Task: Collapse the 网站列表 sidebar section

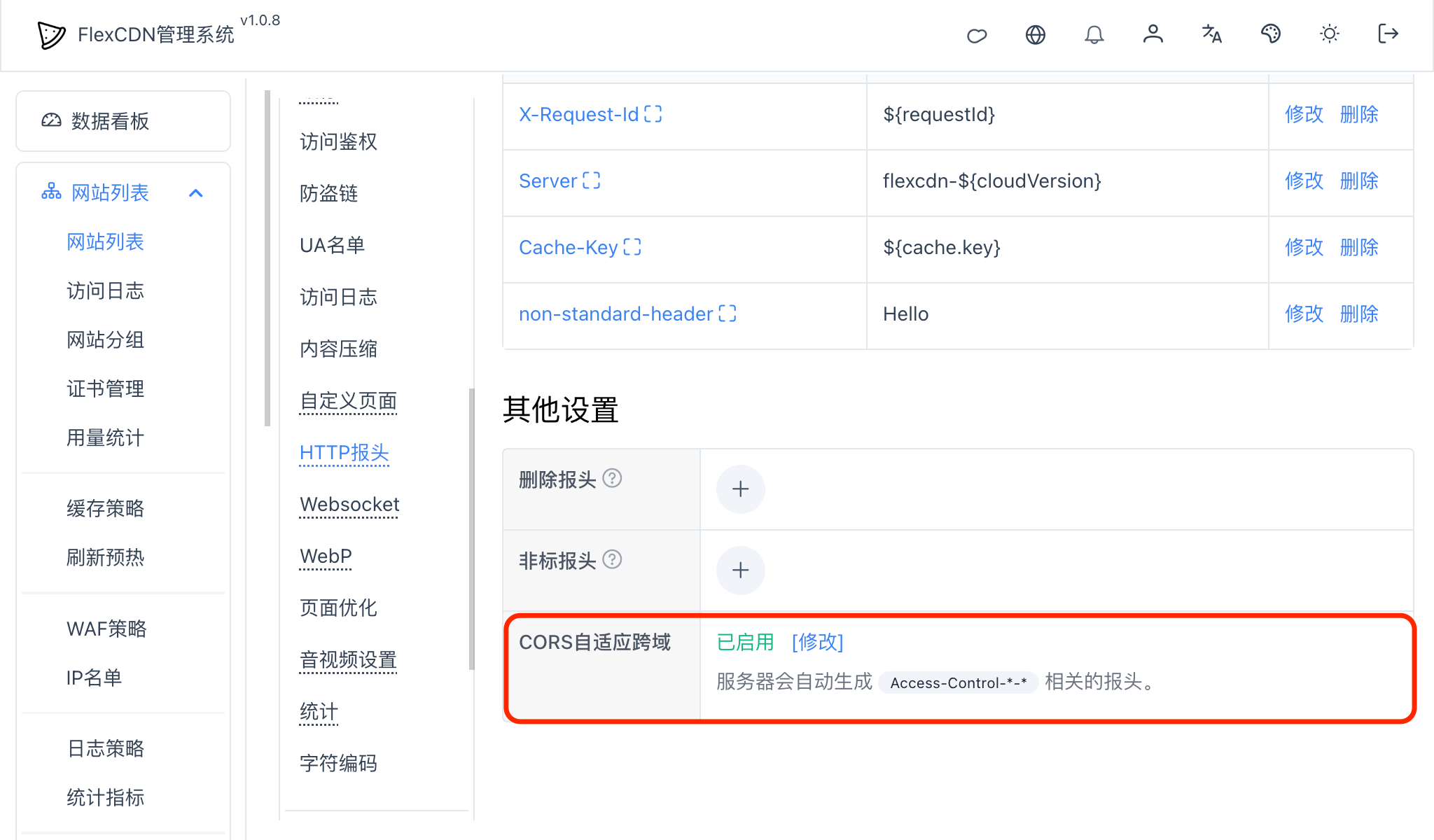Action: pos(197,192)
